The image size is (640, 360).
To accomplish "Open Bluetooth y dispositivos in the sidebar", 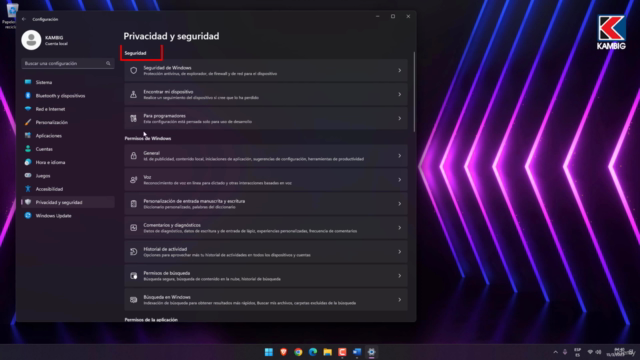I will click(68, 96).
